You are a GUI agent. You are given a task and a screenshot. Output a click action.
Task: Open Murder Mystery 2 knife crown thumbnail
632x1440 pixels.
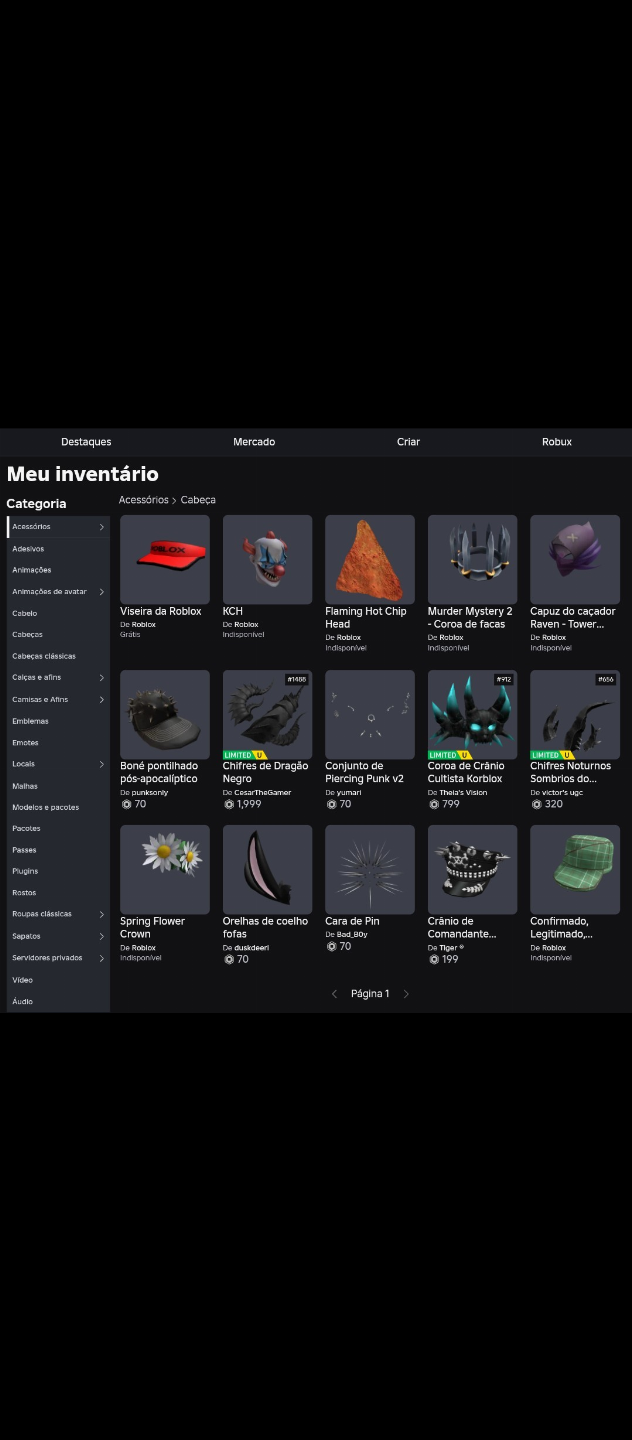coord(472,560)
